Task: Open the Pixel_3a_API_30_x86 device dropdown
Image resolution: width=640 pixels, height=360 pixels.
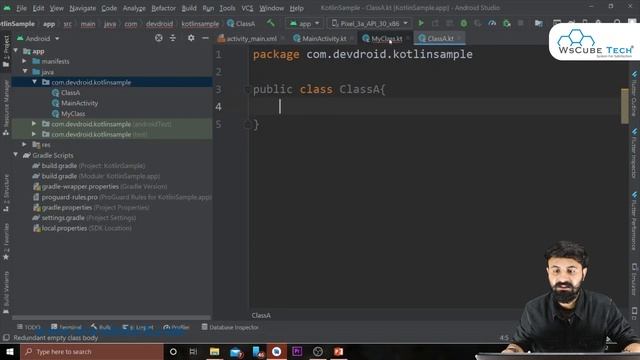Action: [369, 23]
